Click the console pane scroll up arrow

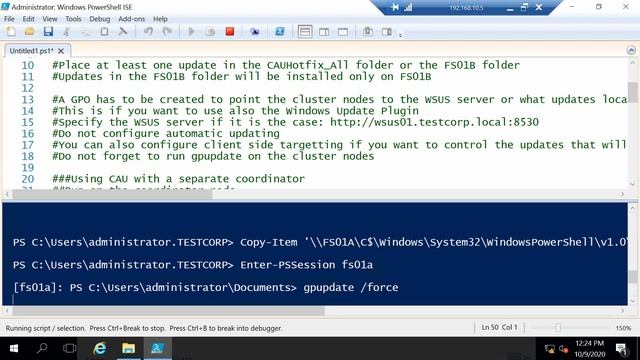click(x=632, y=208)
